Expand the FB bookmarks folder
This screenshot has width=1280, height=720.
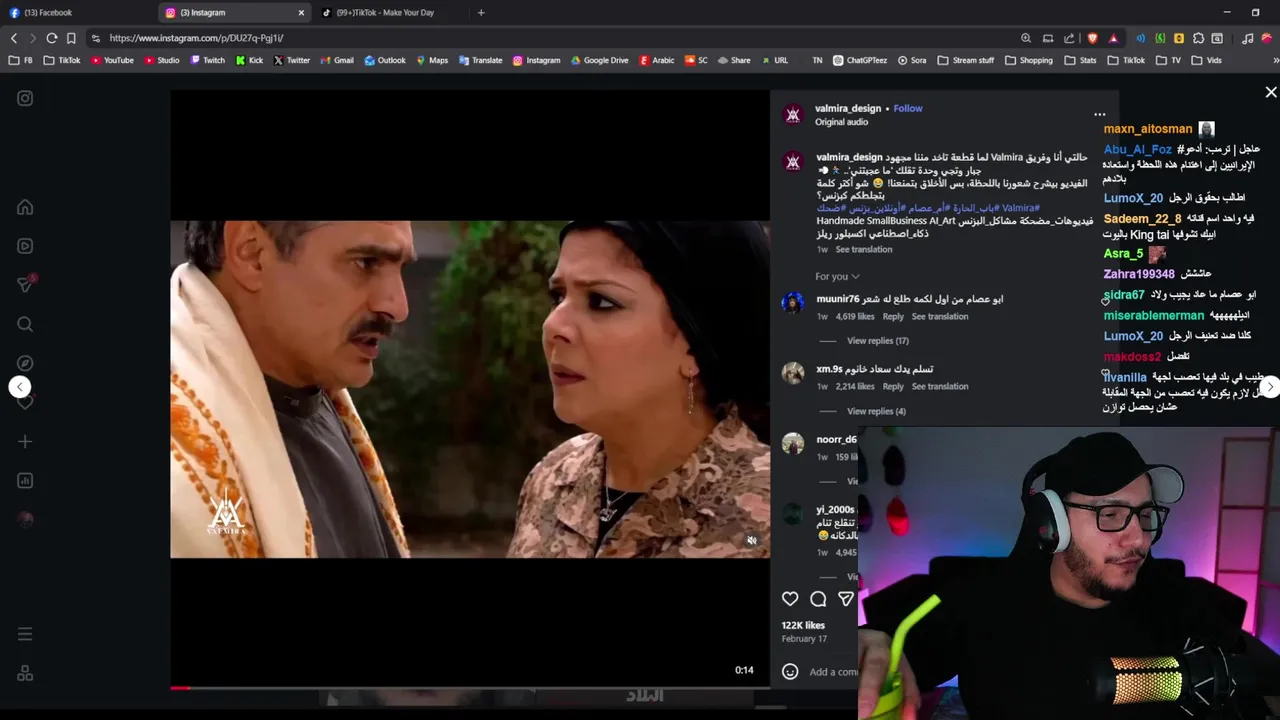21,60
